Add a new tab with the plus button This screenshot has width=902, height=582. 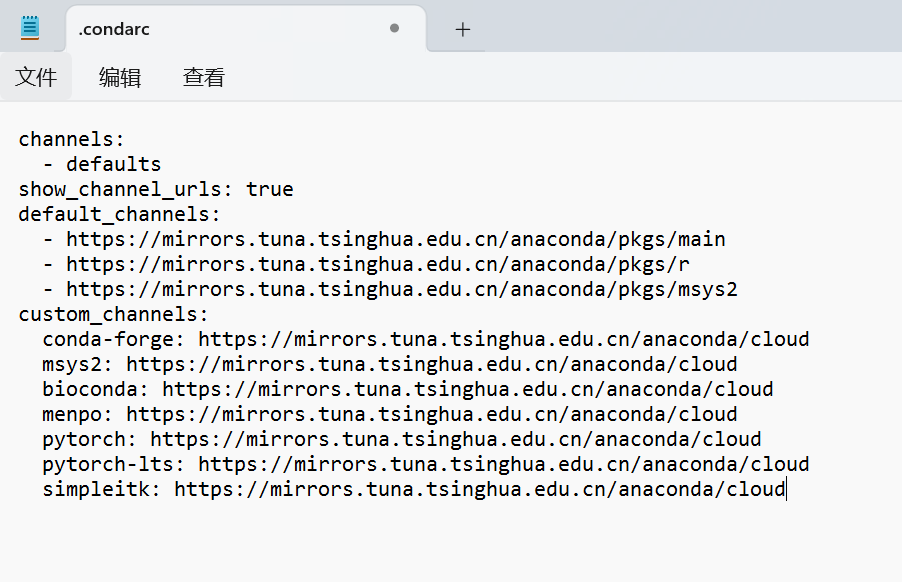coord(462,30)
